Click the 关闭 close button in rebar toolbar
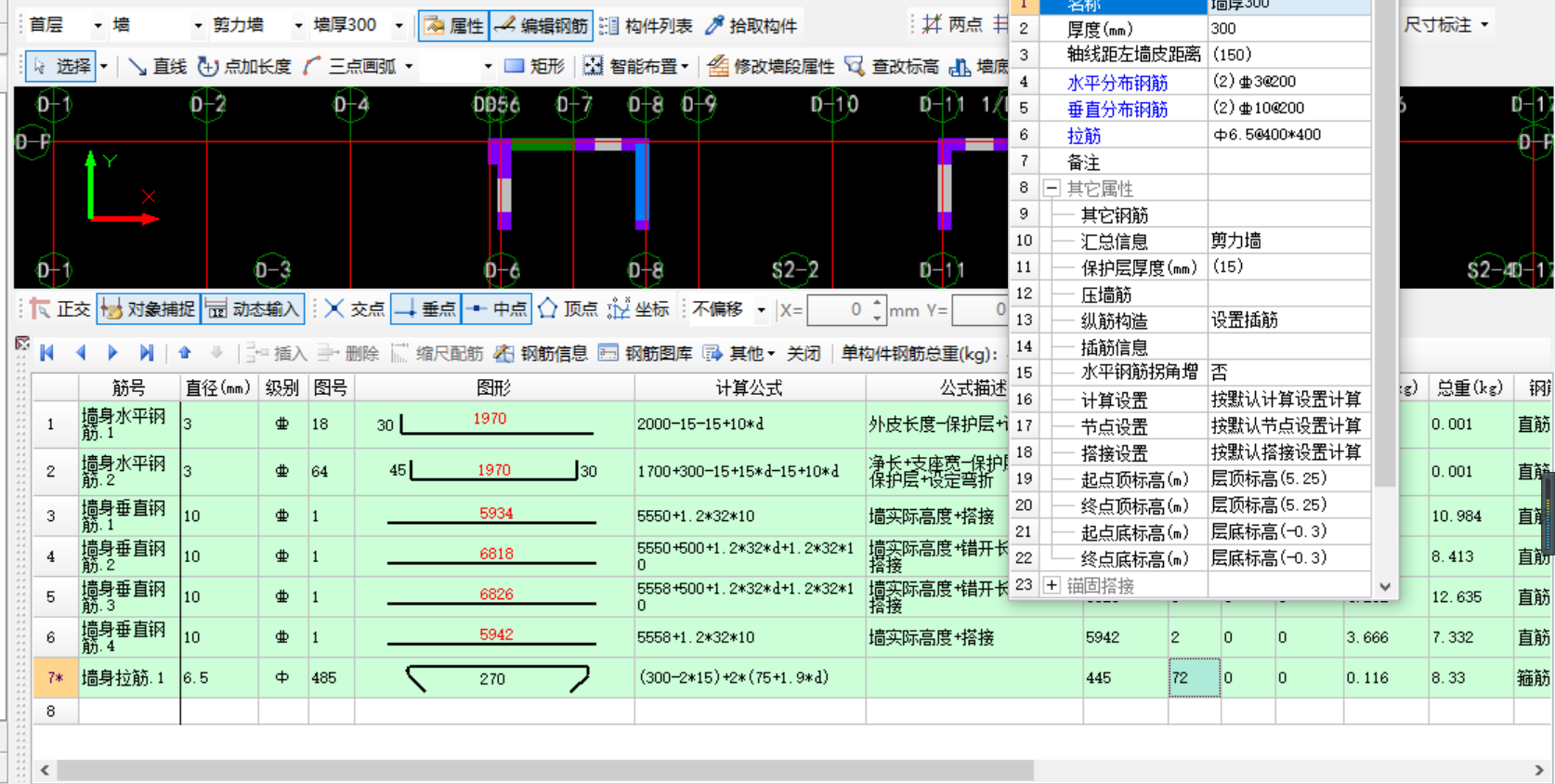Screen dimensions: 1555x784 tap(804, 353)
